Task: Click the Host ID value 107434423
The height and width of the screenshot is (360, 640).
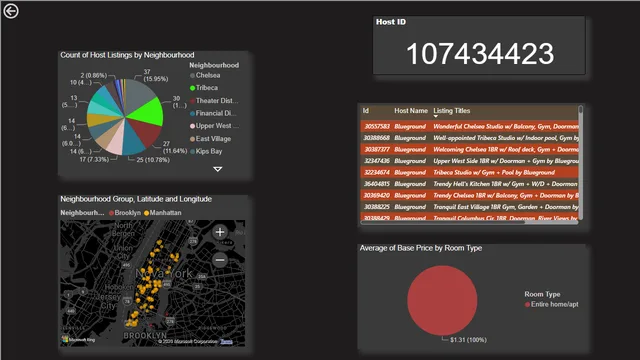Action: coord(480,54)
